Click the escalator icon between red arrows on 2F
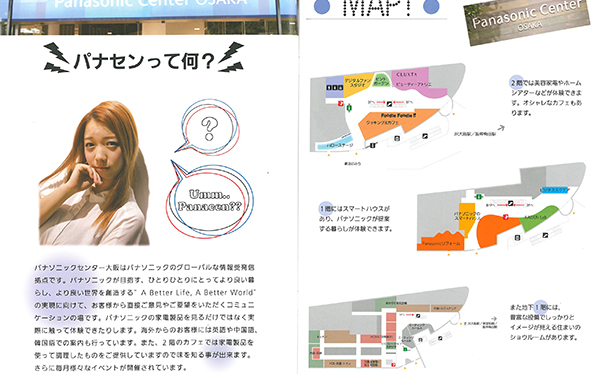This screenshot has height=374, width=600. (x=389, y=103)
